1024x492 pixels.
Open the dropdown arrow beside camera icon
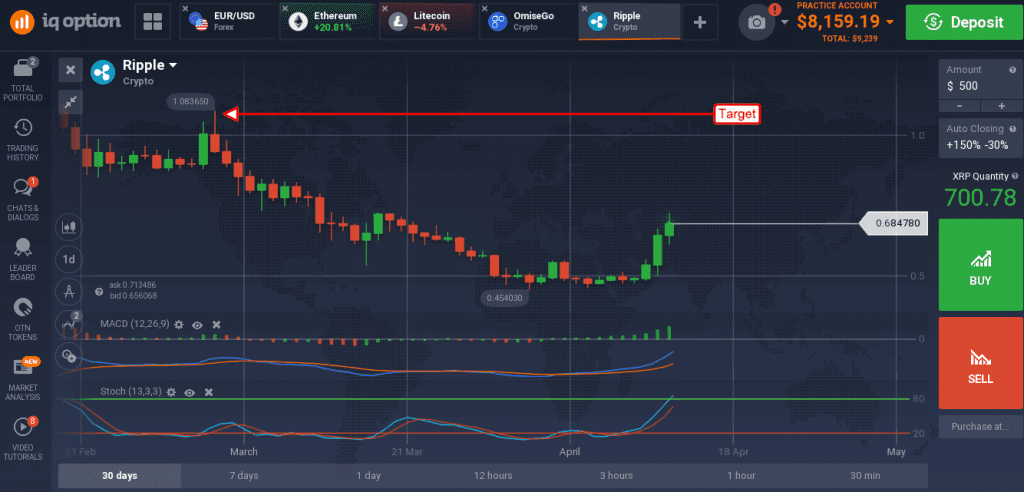click(784, 23)
